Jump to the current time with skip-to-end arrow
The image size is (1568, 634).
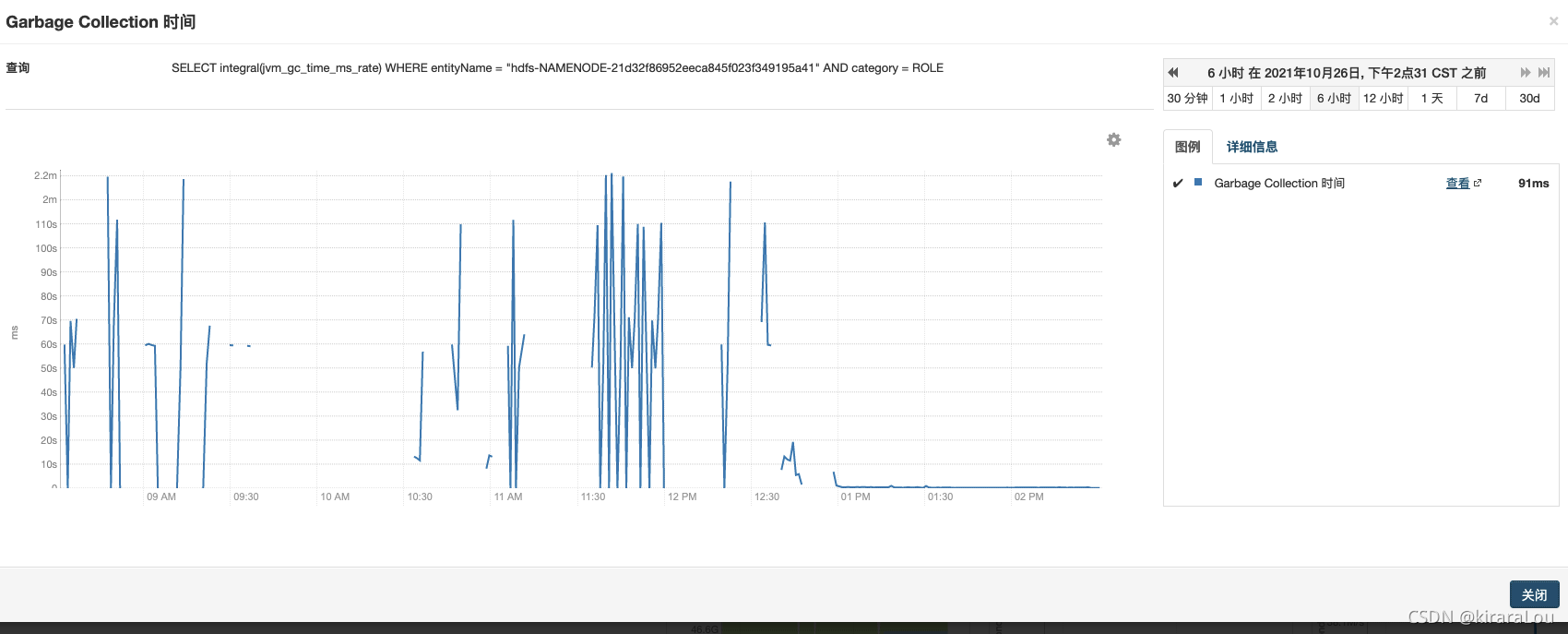pos(1544,73)
